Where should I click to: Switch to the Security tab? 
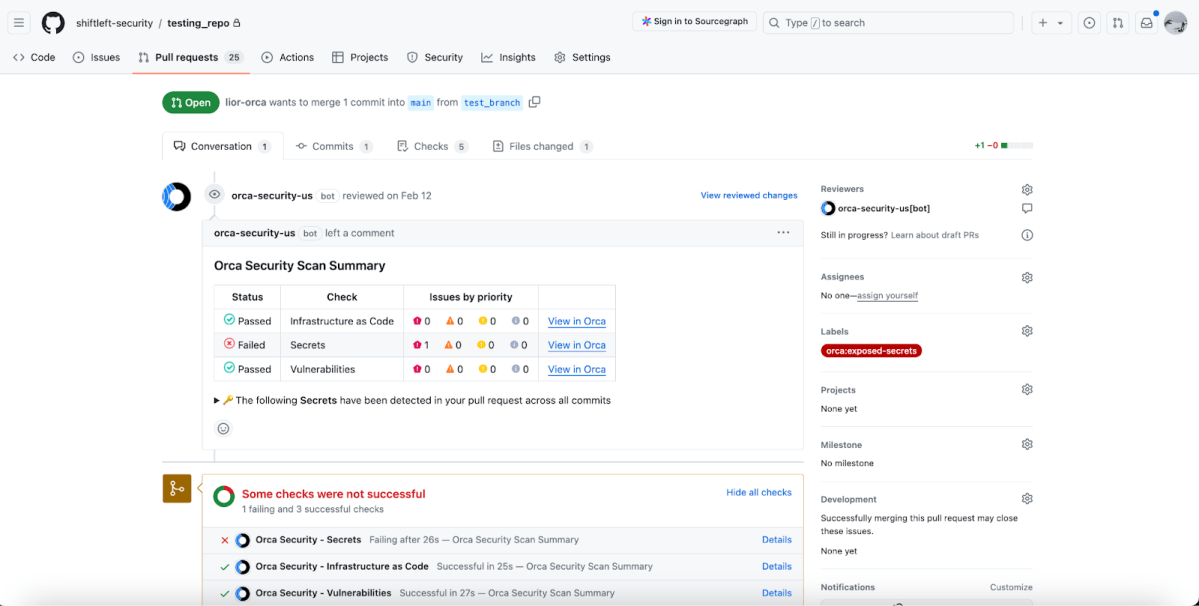point(435,57)
